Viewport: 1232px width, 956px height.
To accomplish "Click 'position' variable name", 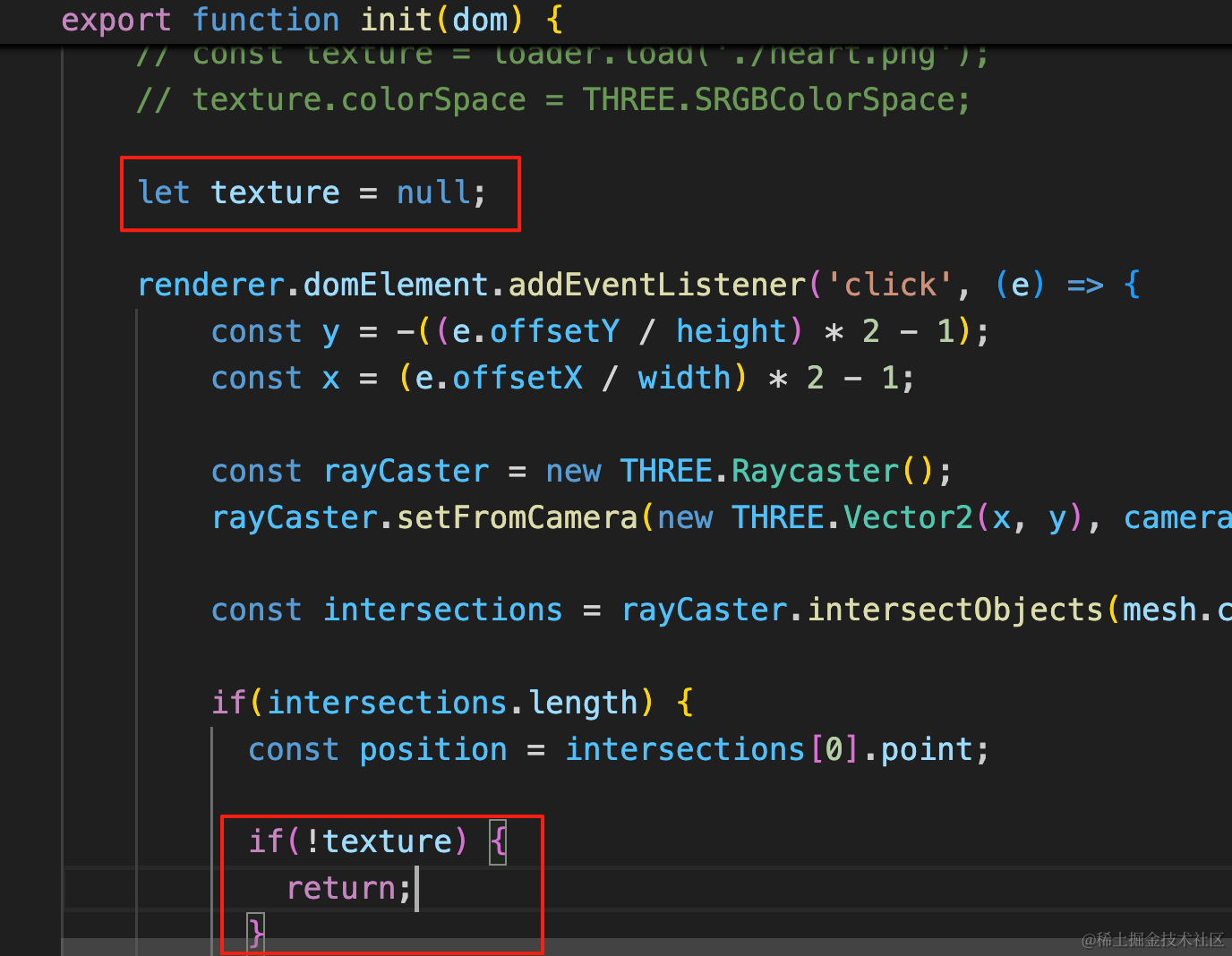I will (433, 749).
